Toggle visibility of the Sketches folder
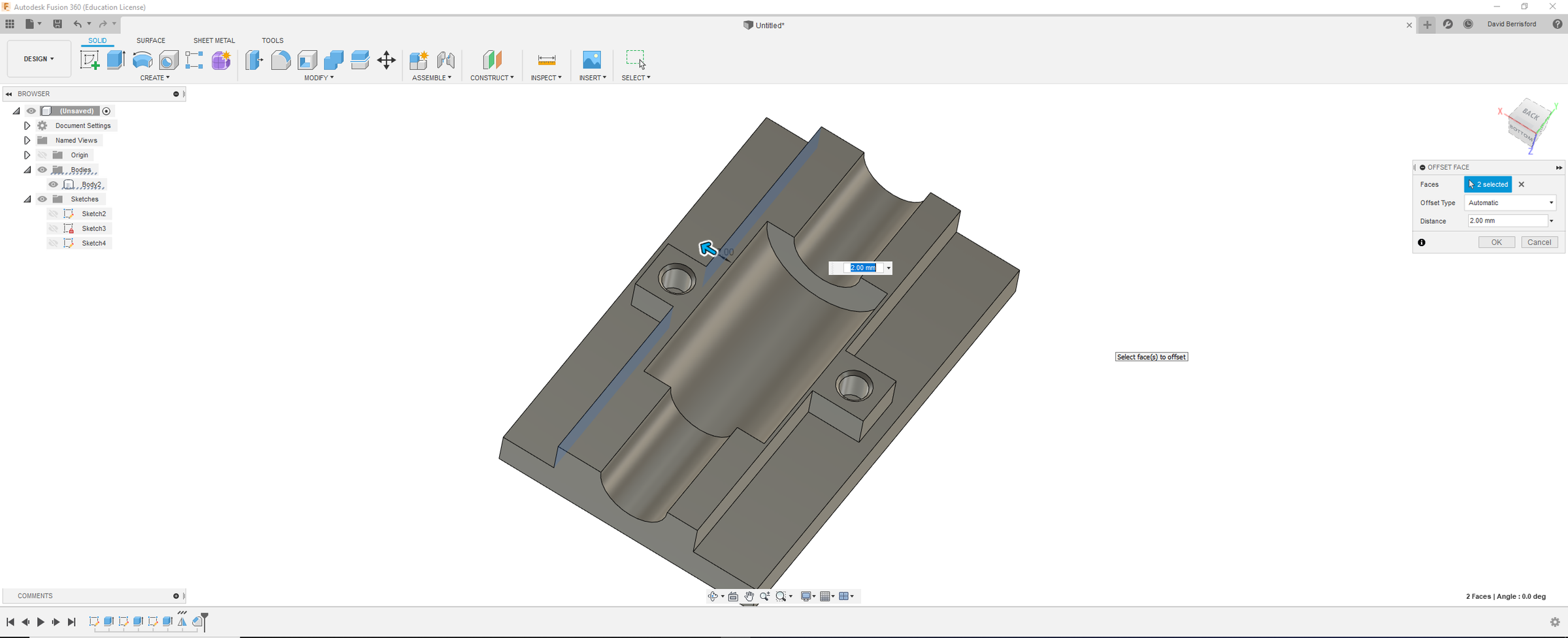Screen dimensions: 1568x638 42,199
